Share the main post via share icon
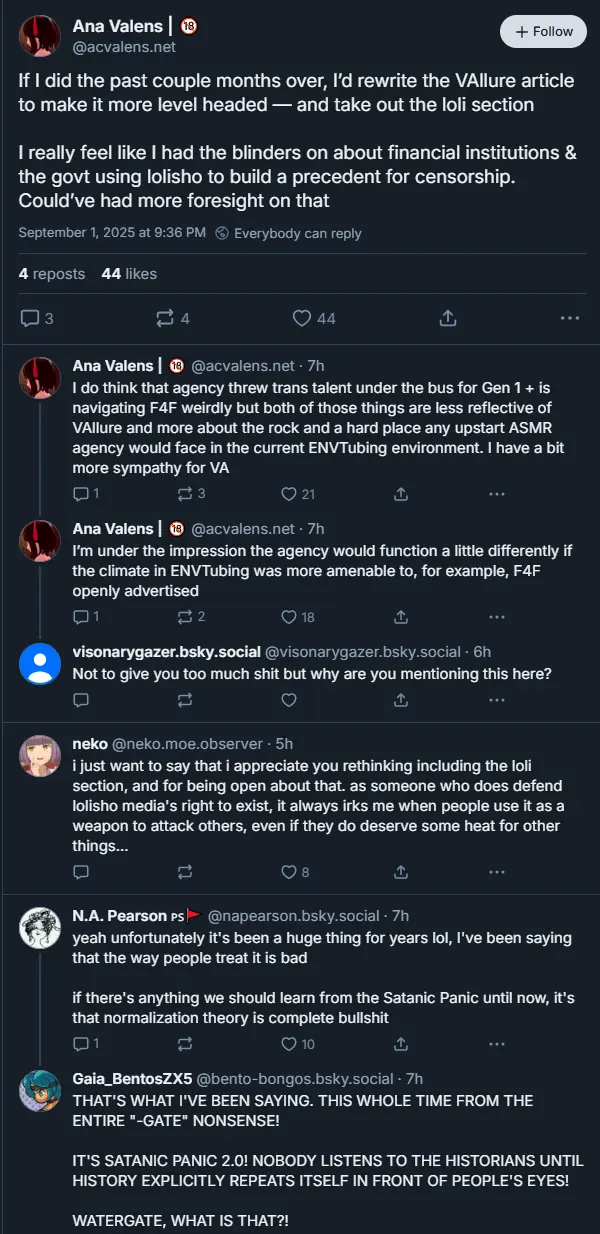Image resolution: width=600 pixels, height=1234 pixels. pos(448,318)
